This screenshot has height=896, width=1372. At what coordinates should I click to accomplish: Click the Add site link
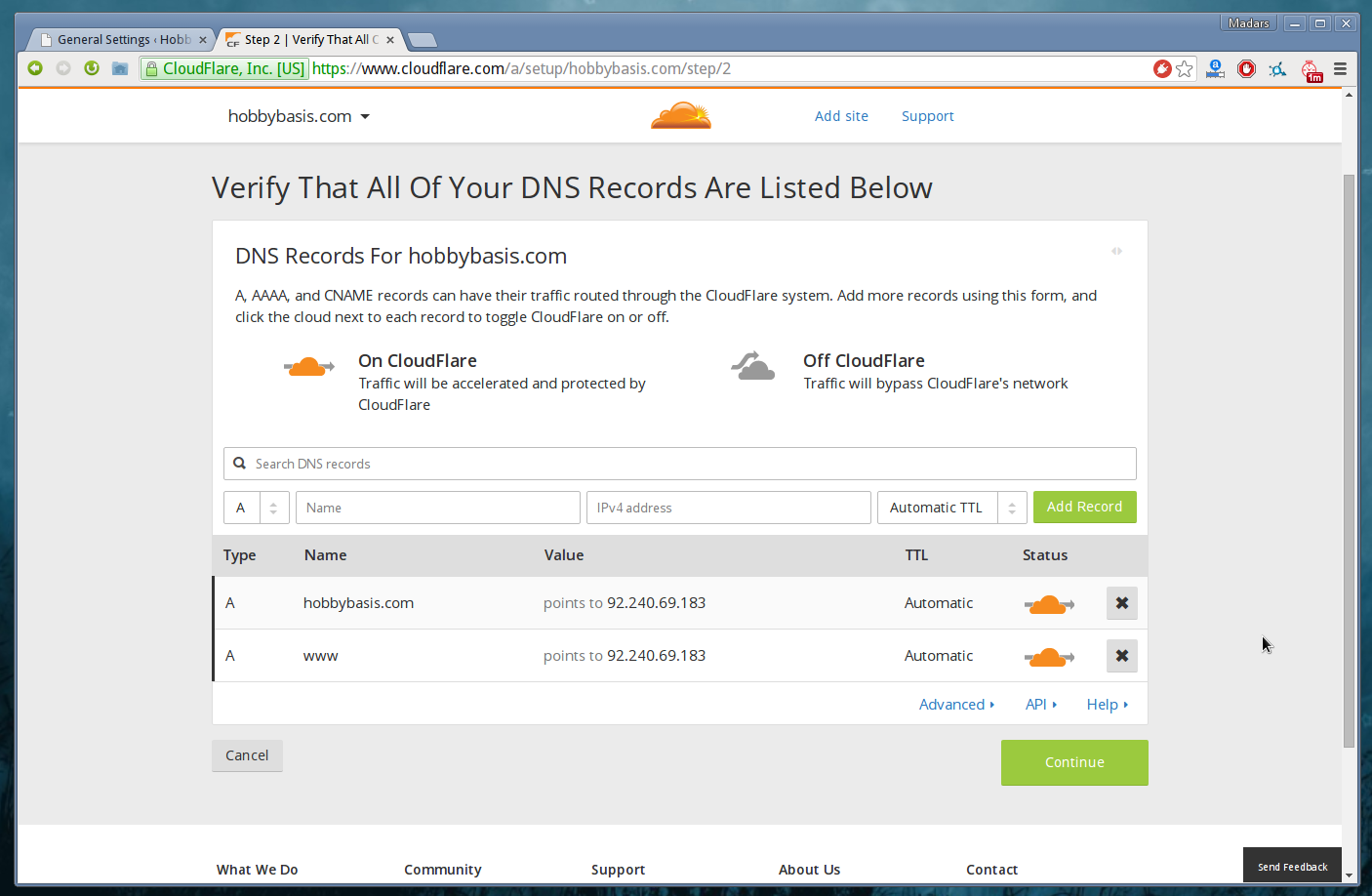(841, 116)
